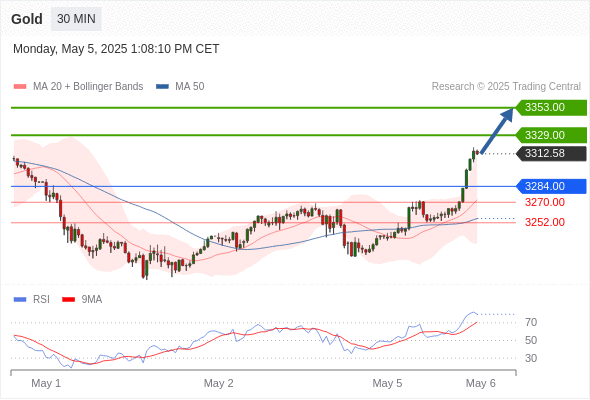590x400 pixels.
Task: Click the 3270.00 red support label
Action: tap(545, 202)
